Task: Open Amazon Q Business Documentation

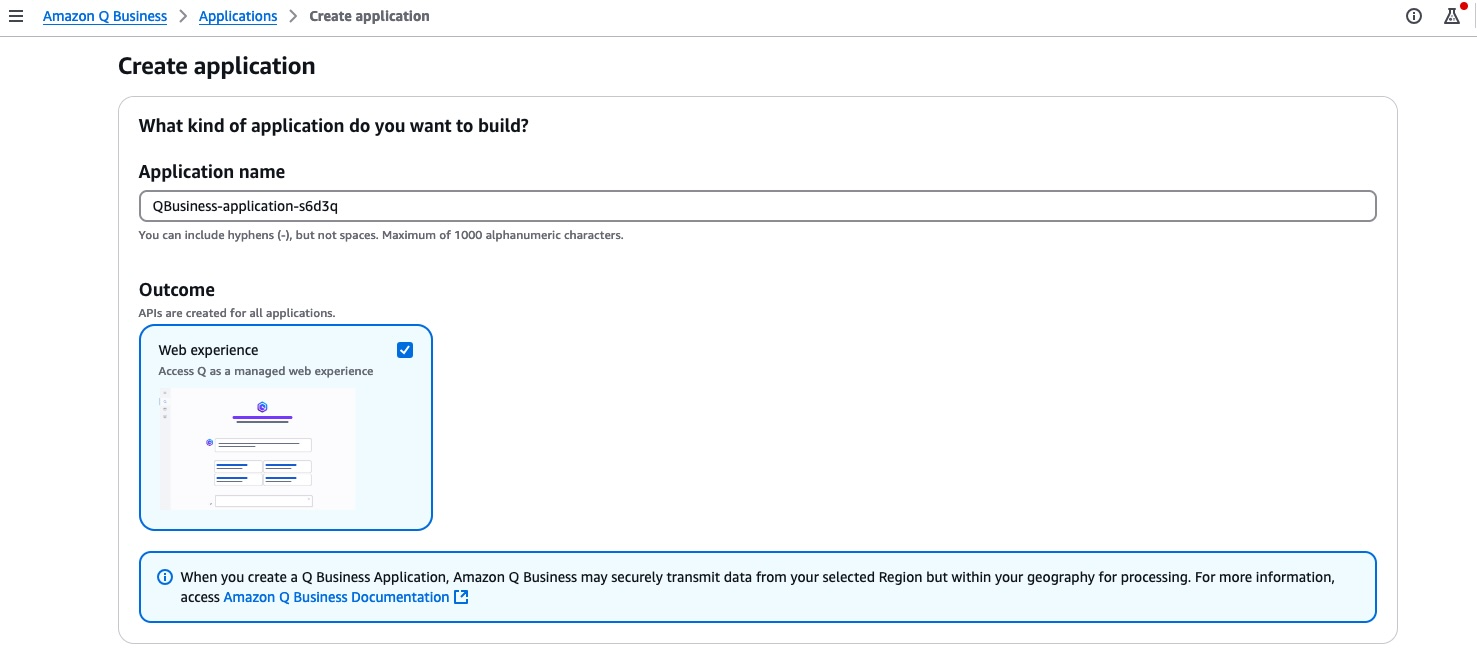Action: 335,596
